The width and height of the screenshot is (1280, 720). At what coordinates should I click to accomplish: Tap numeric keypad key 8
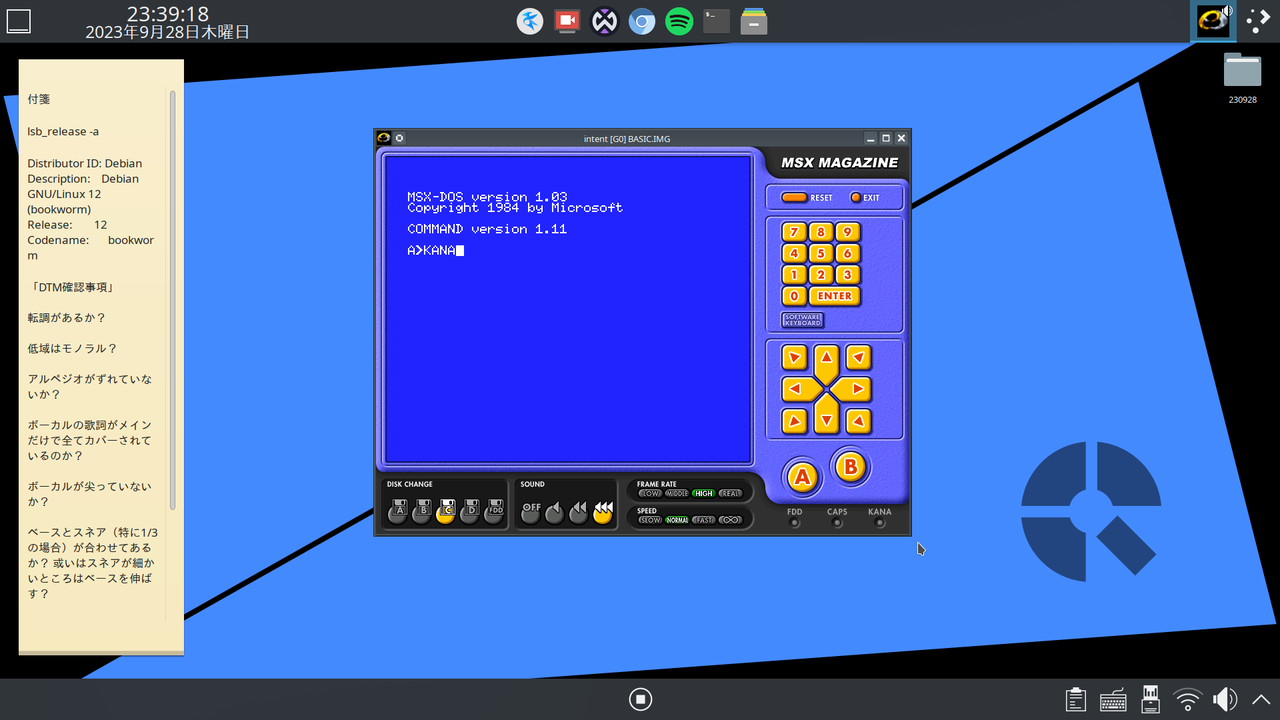coord(821,232)
